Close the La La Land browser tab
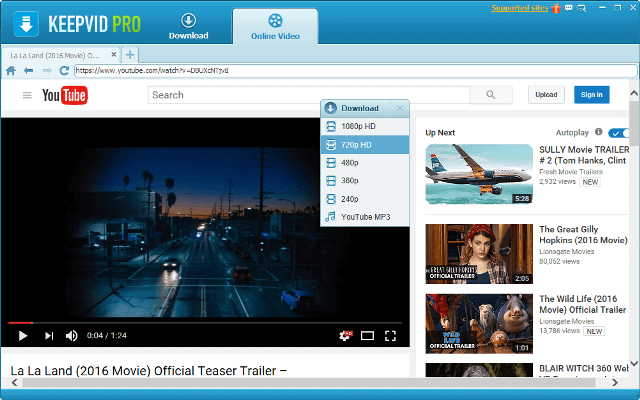 114,54
